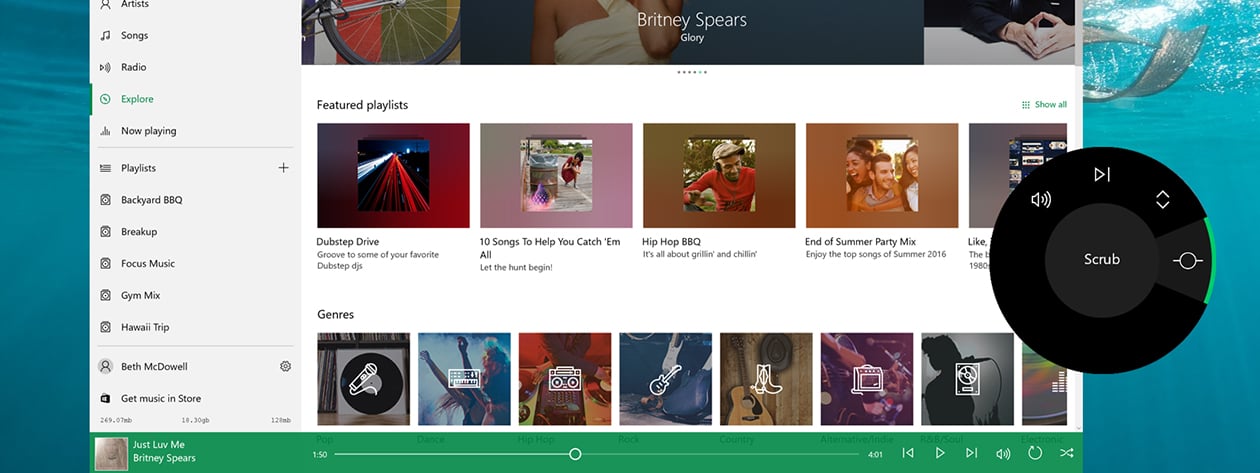Screen dimensions: 1260x473
Task: Choose next track in radial menu
Action: [1102, 175]
